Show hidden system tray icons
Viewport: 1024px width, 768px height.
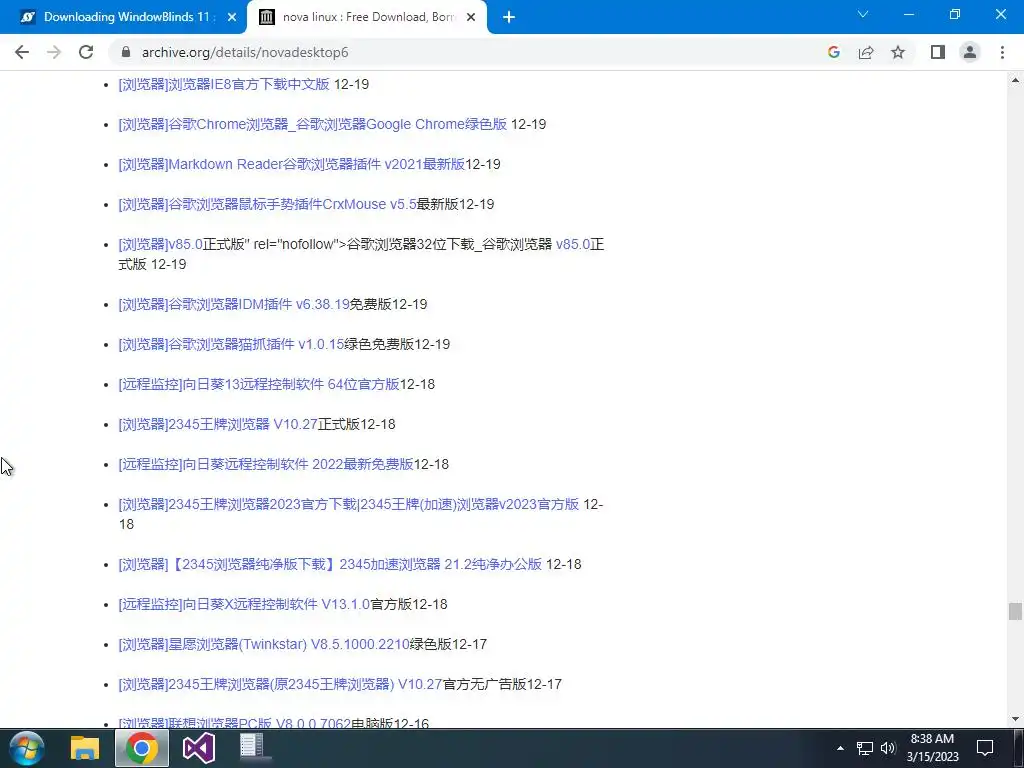840,748
